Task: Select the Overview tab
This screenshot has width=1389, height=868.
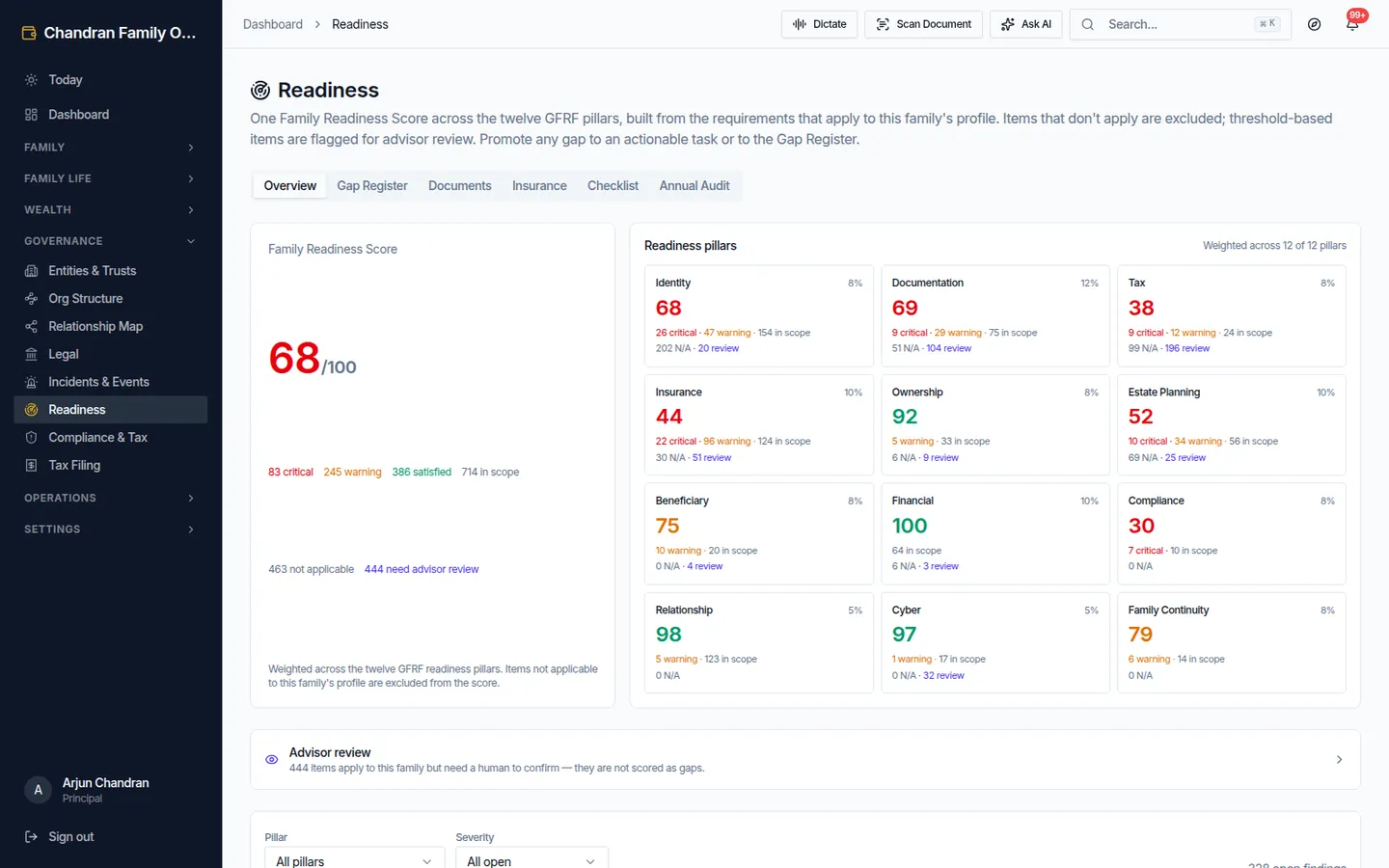Action: pos(289,186)
